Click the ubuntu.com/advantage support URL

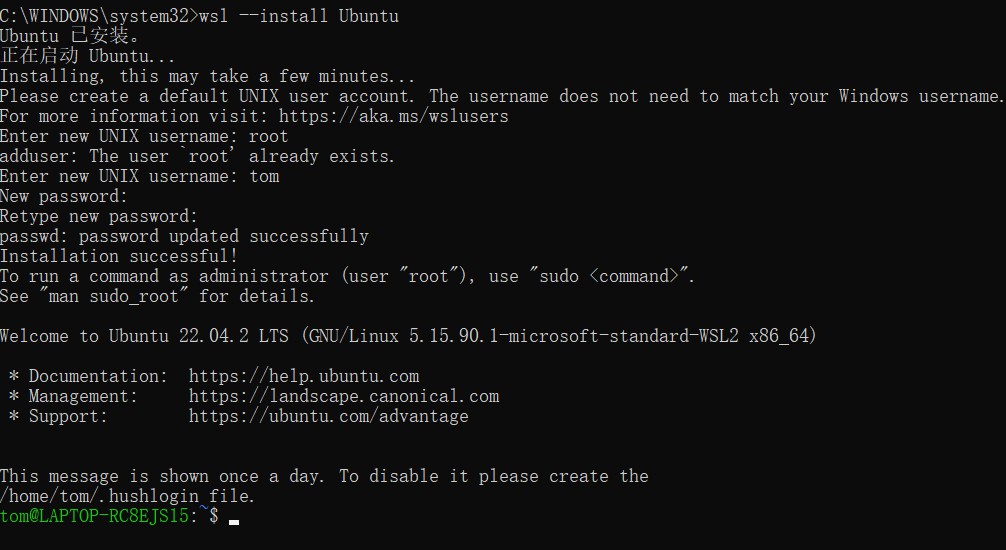[x=328, y=416]
